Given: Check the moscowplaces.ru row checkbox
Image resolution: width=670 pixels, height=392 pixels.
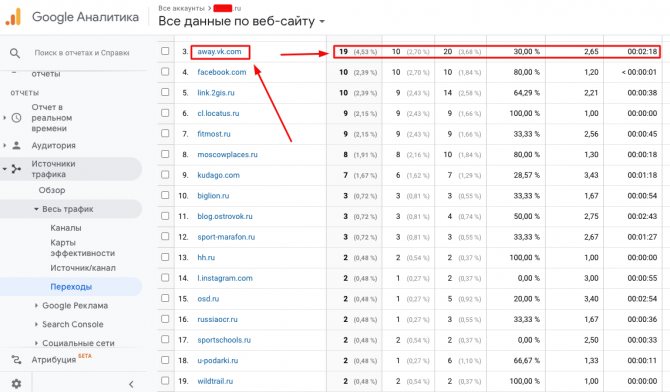Looking at the screenshot, I should click(165, 154).
